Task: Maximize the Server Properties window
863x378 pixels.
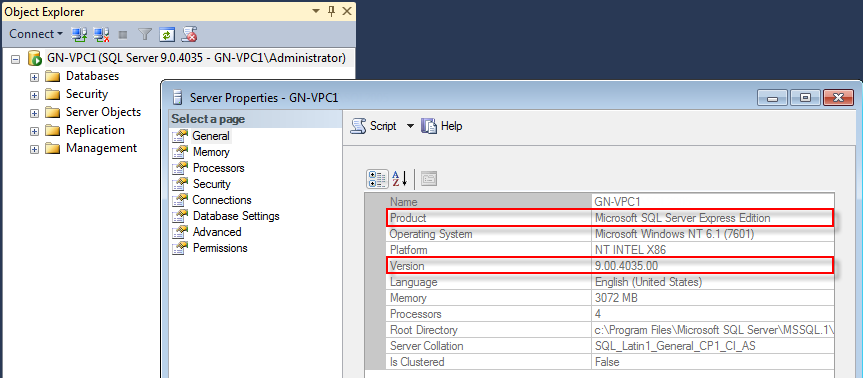Action: pos(805,98)
